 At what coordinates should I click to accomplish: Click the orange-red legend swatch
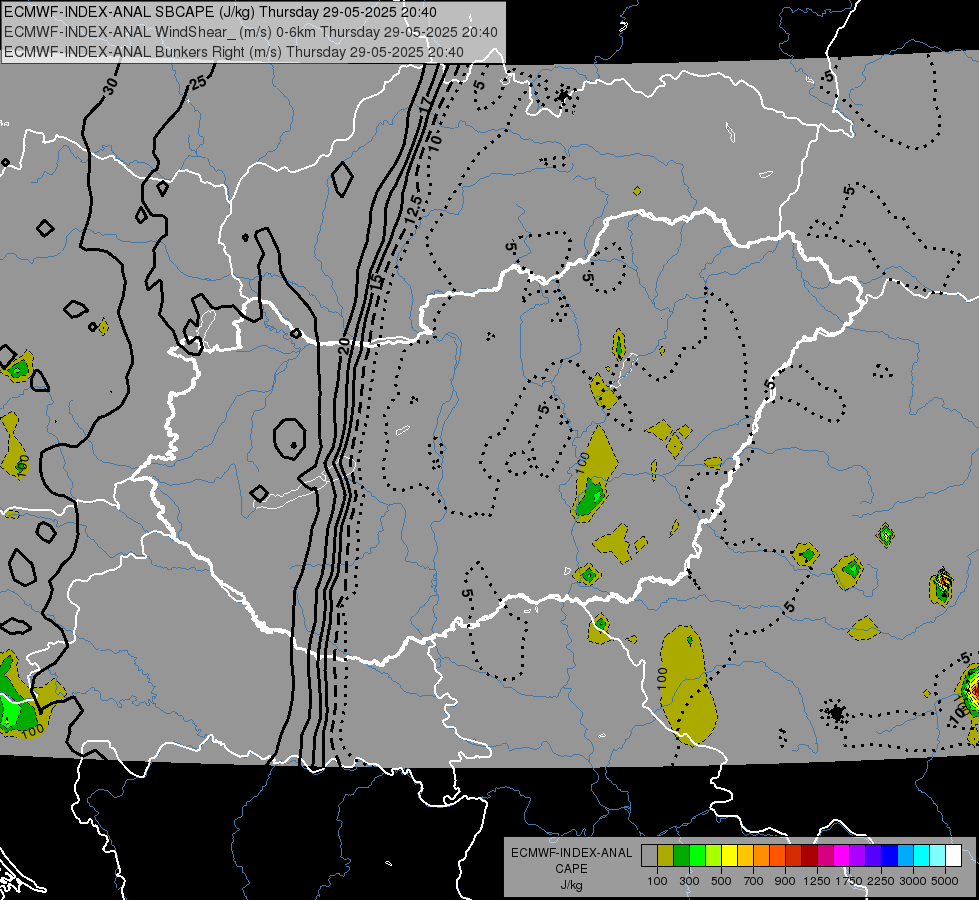coord(777,855)
